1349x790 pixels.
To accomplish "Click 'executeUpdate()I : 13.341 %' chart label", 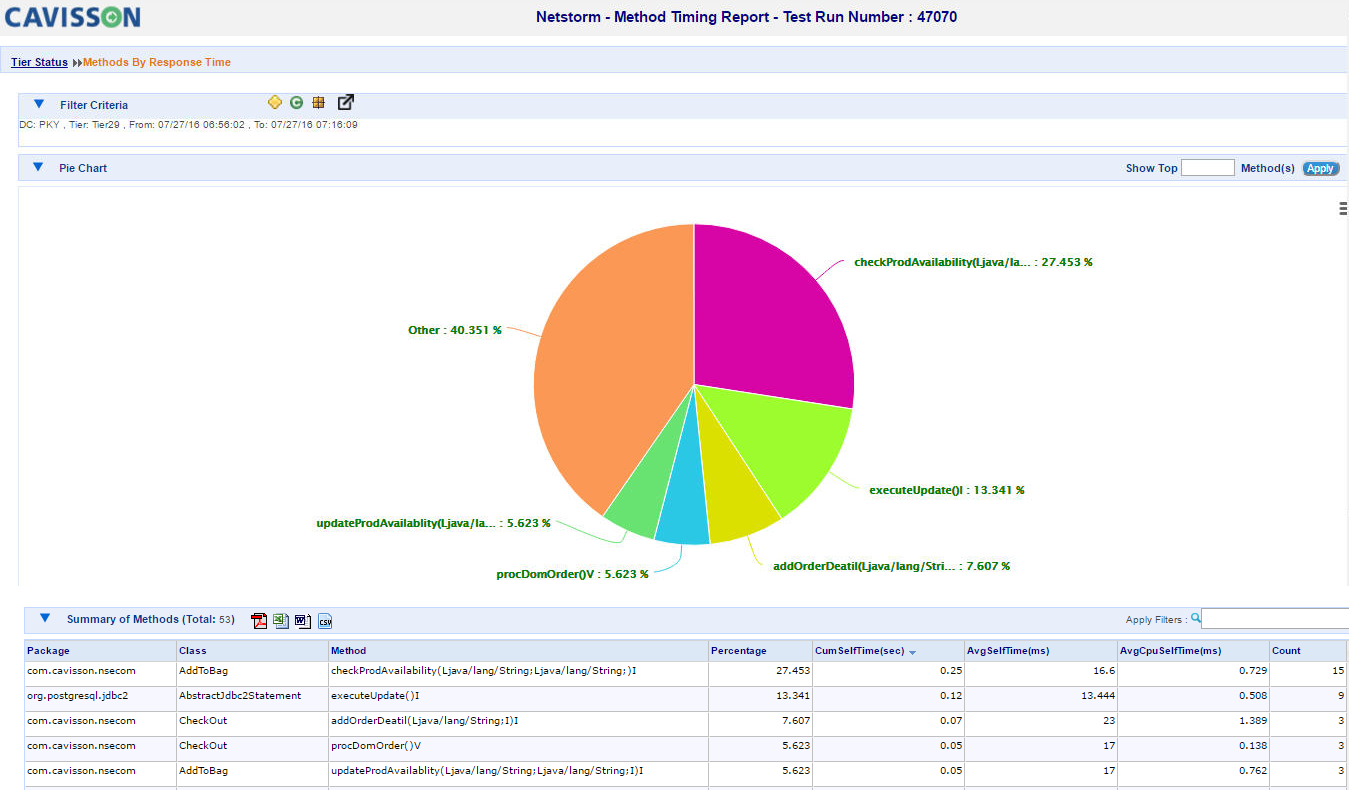I will [x=947, y=490].
